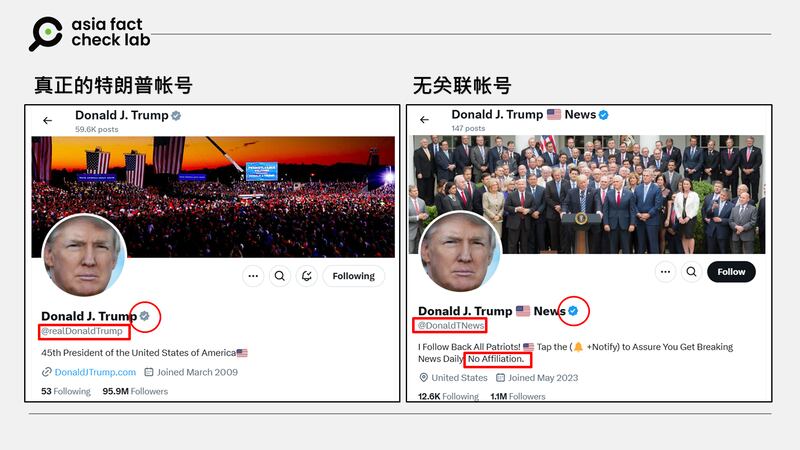Click the @realDonaldTrump handle

tap(82, 331)
